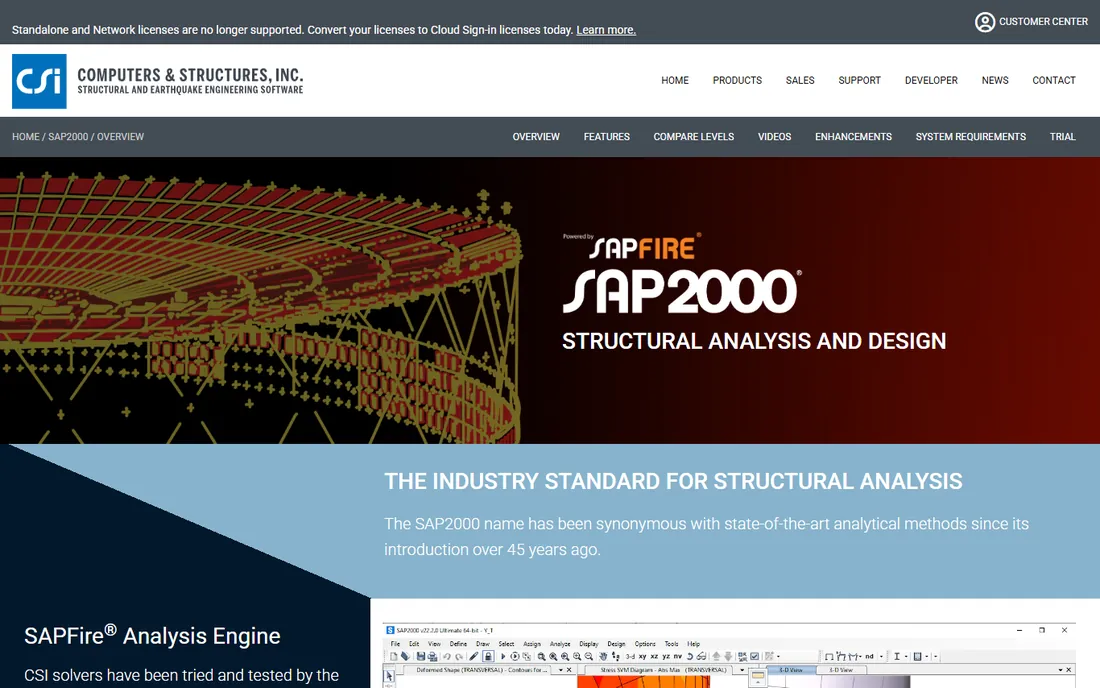
Task: Click the SAP2000 app icon in title bar
Action: pyautogui.click(x=390, y=630)
